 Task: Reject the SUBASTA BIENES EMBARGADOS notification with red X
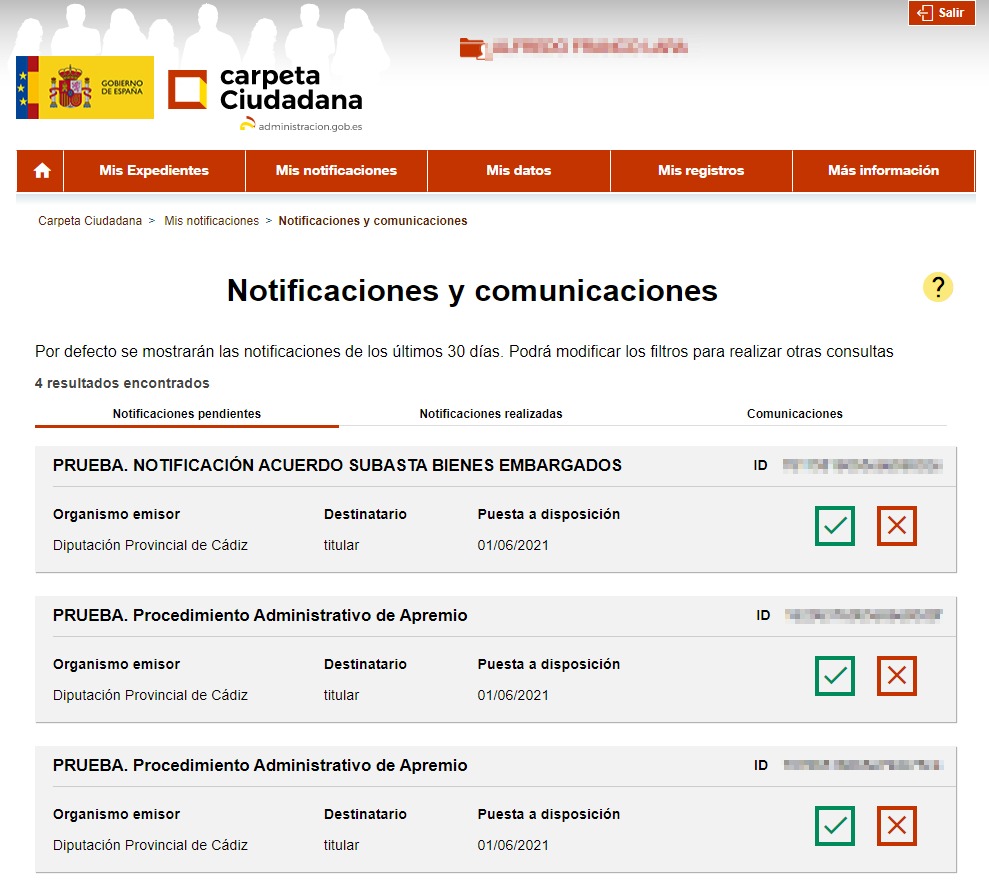[896, 526]
